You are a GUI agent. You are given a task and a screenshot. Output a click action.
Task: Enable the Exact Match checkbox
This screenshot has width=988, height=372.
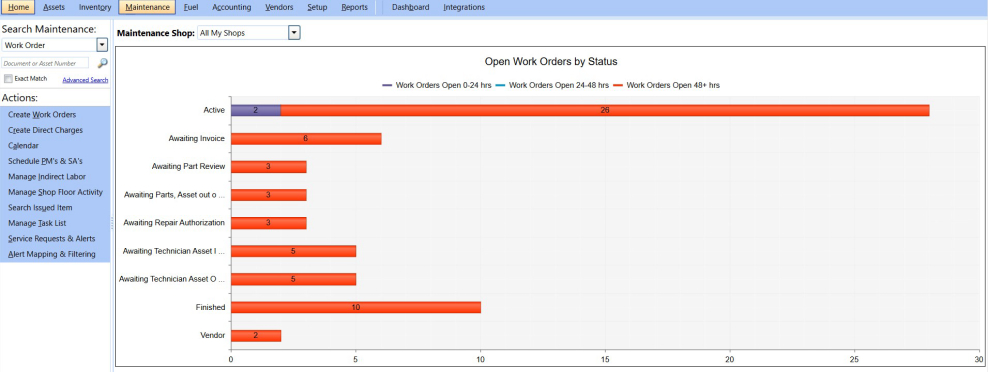[8, 79]
